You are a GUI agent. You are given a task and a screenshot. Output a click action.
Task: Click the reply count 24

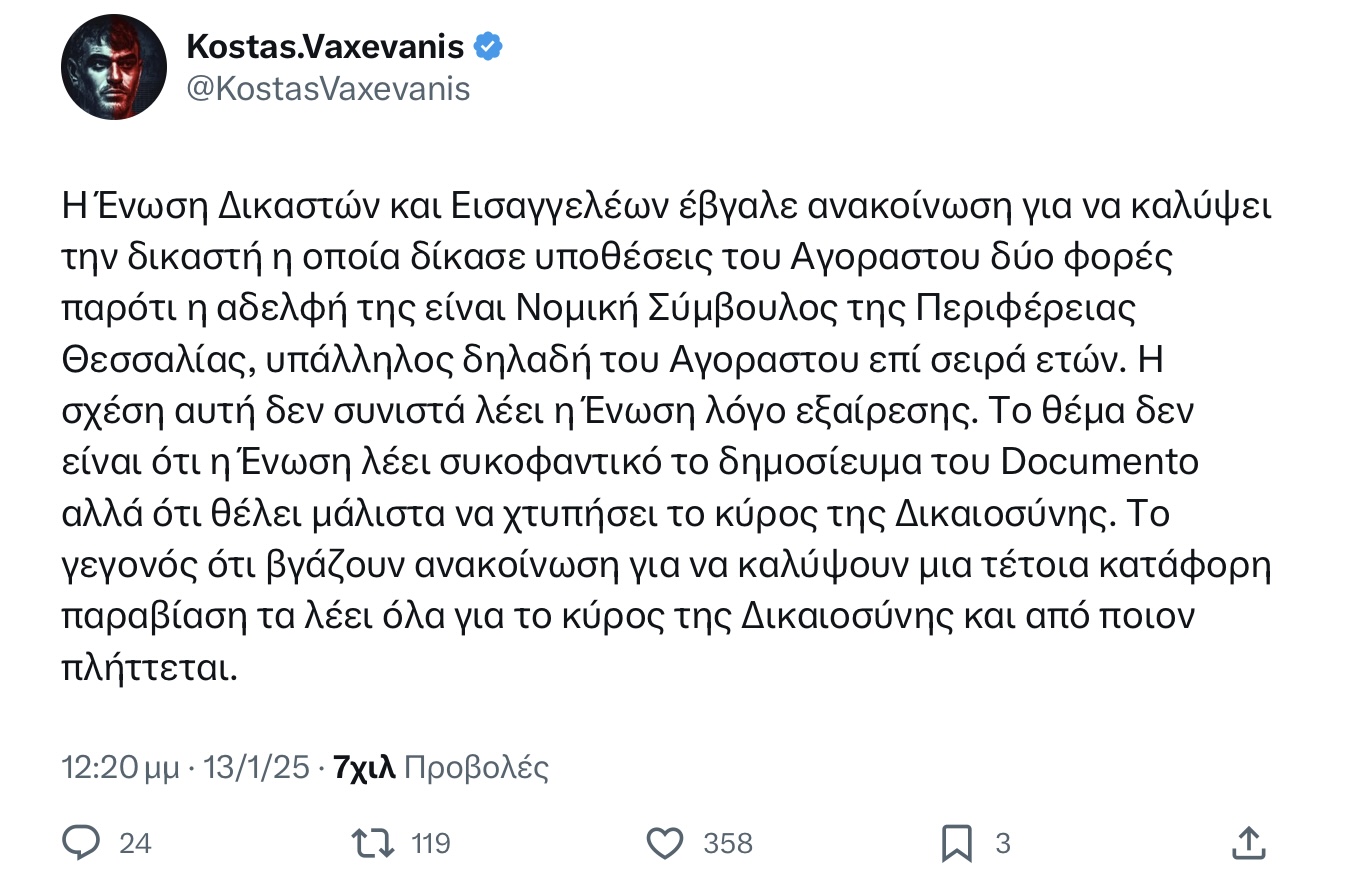[135, 844]
